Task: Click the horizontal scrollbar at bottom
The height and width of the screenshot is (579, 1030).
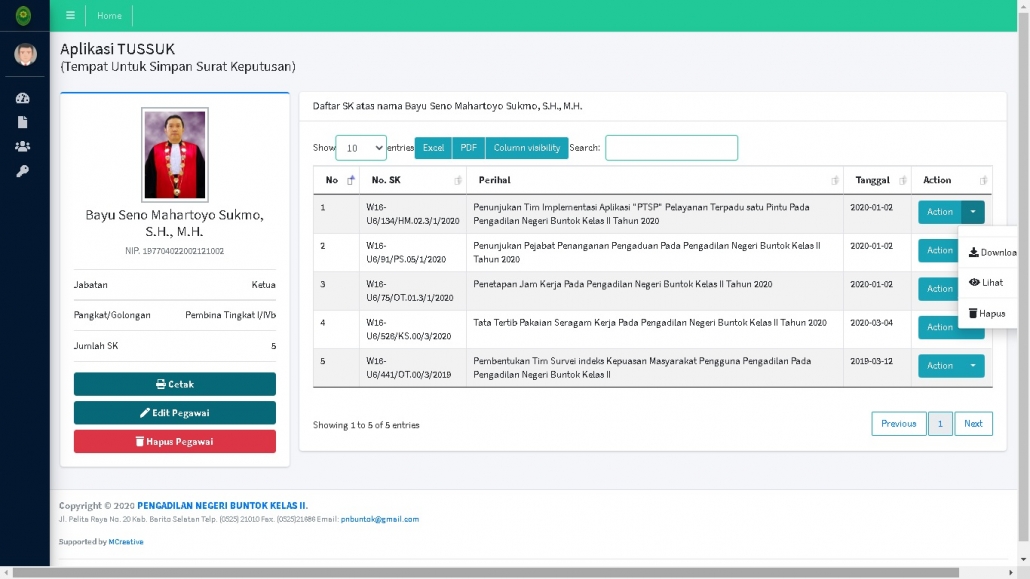Action: click(x=485, y=573)
